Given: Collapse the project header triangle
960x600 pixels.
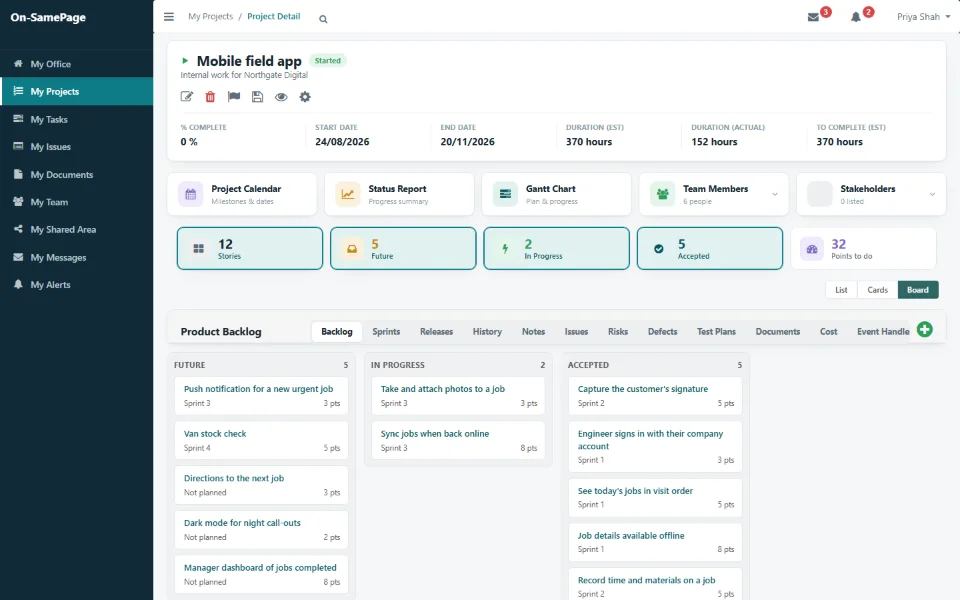Looking at the screenshot, I should [185, 61].
